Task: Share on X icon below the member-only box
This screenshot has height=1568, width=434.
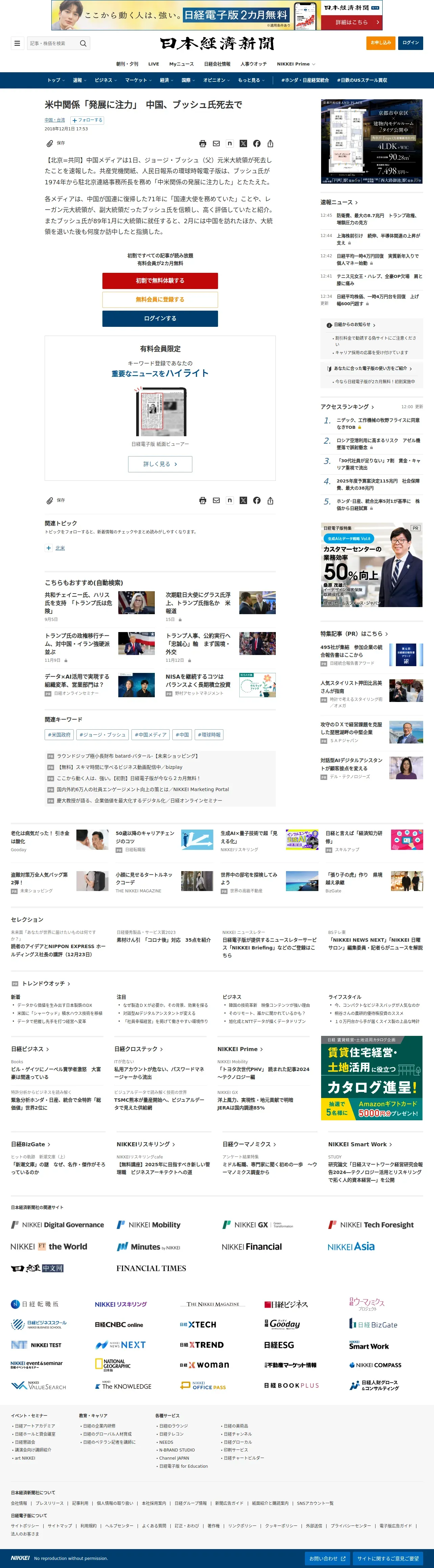Action: pos(243,500)
